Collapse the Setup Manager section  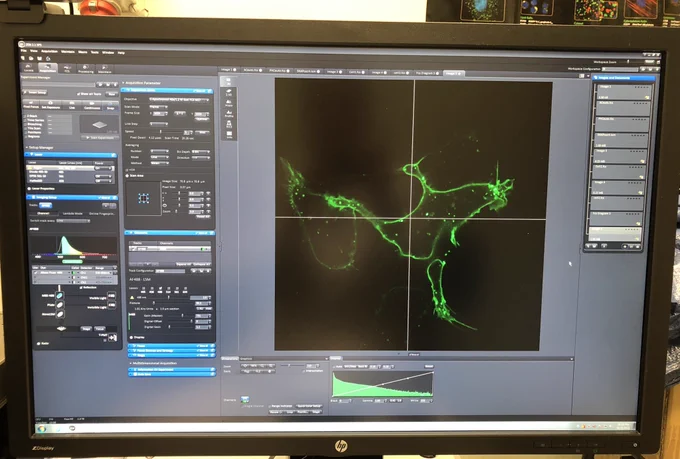pos(26,148)
